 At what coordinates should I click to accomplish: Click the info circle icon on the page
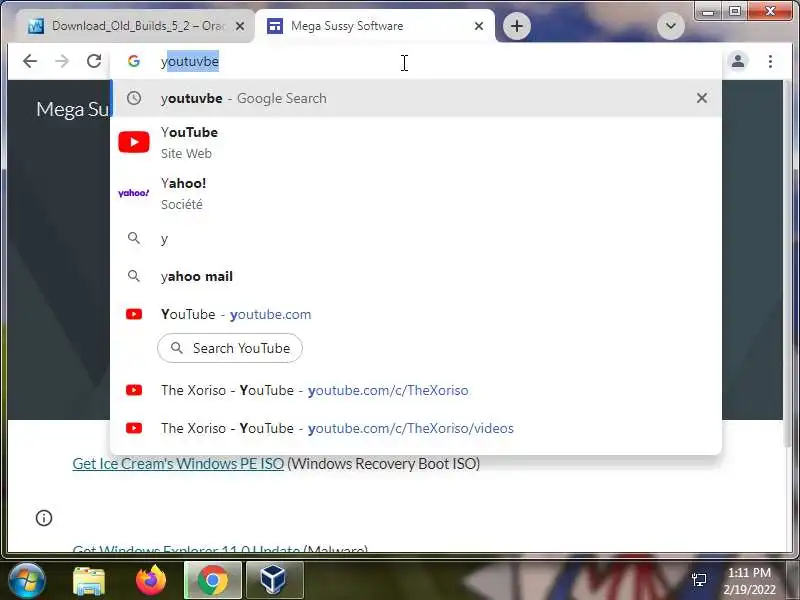(44, 518)
